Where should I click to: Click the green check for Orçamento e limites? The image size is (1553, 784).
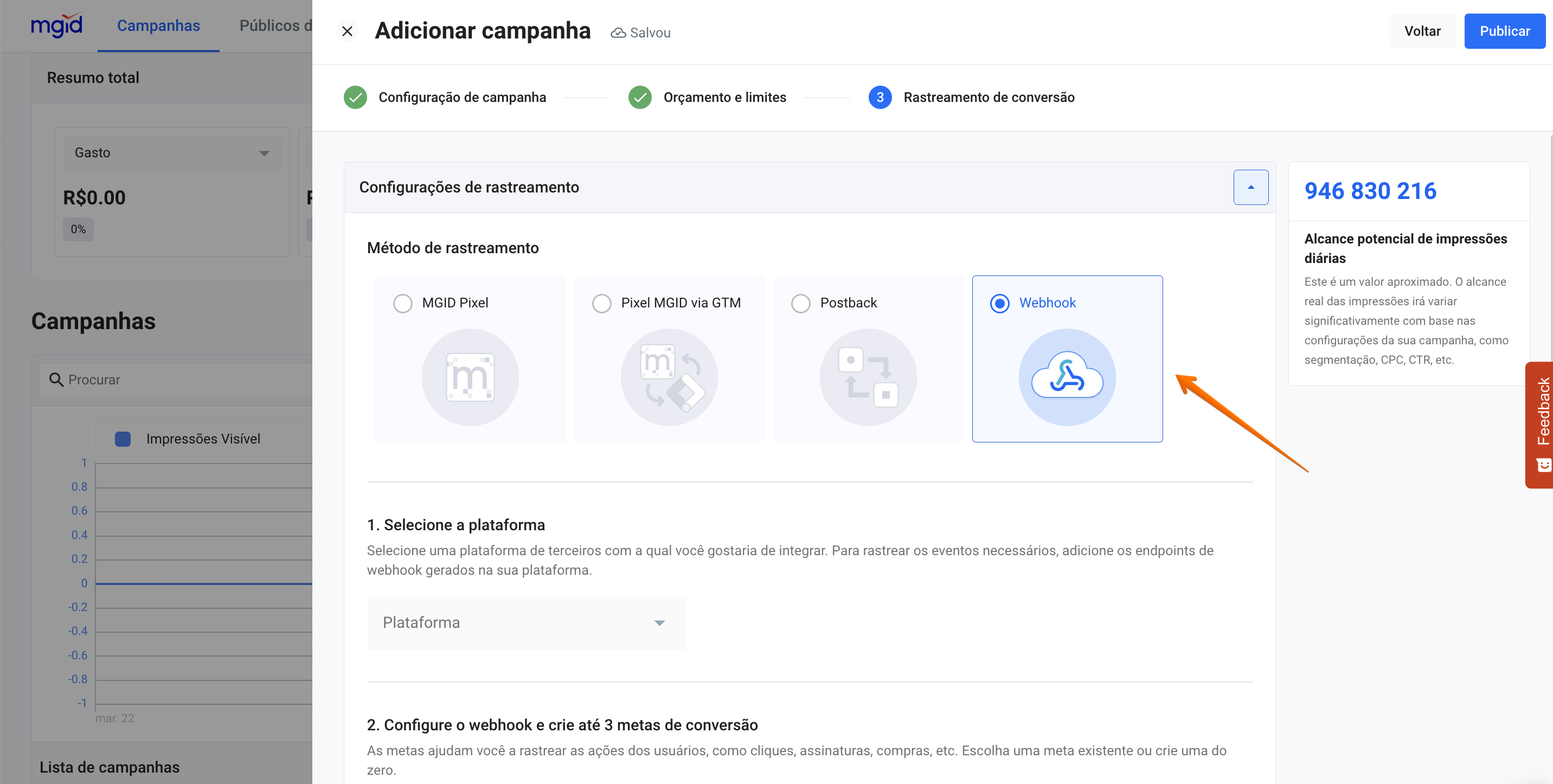640,97
